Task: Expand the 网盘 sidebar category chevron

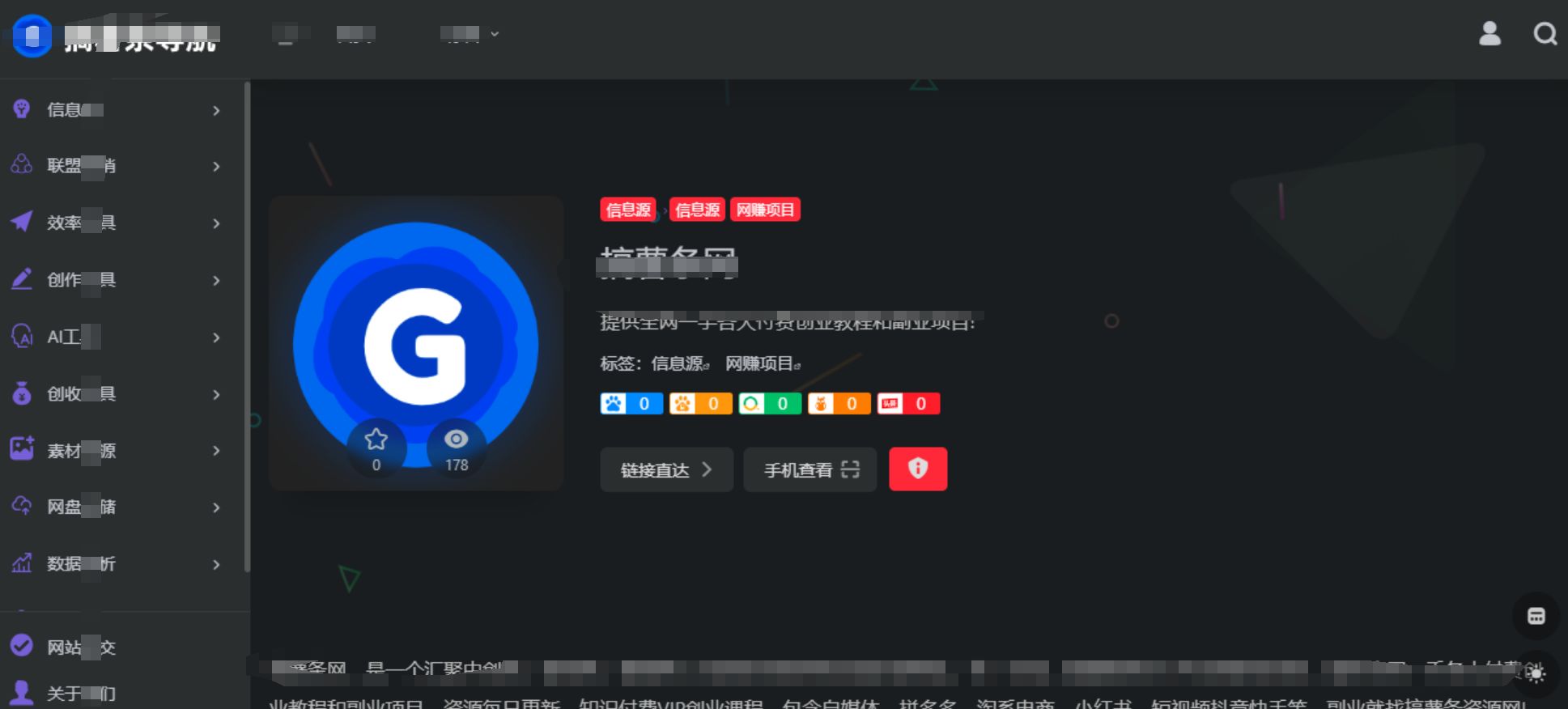Action: (216, 507)
